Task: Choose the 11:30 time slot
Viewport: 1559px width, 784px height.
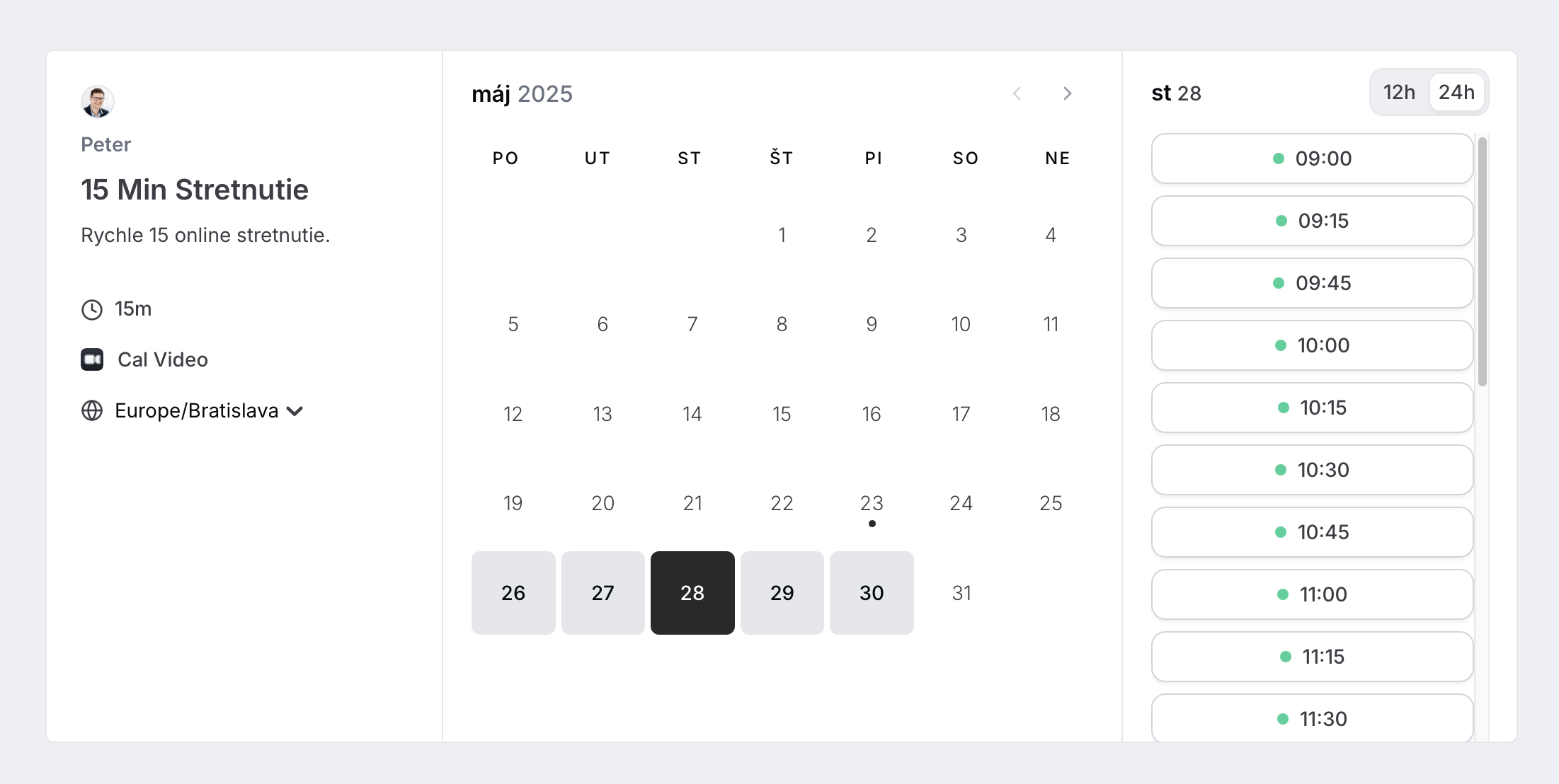Action: click(x=1312, y=719)
